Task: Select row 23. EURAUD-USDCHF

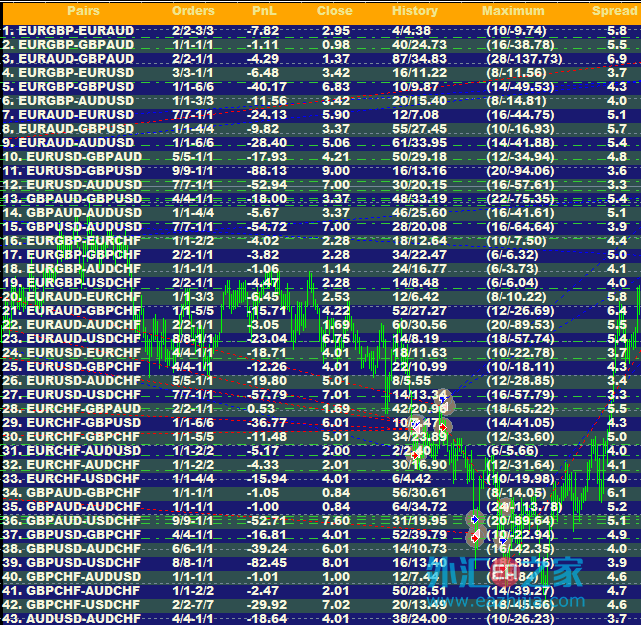Action: click(x=322, y=338)
